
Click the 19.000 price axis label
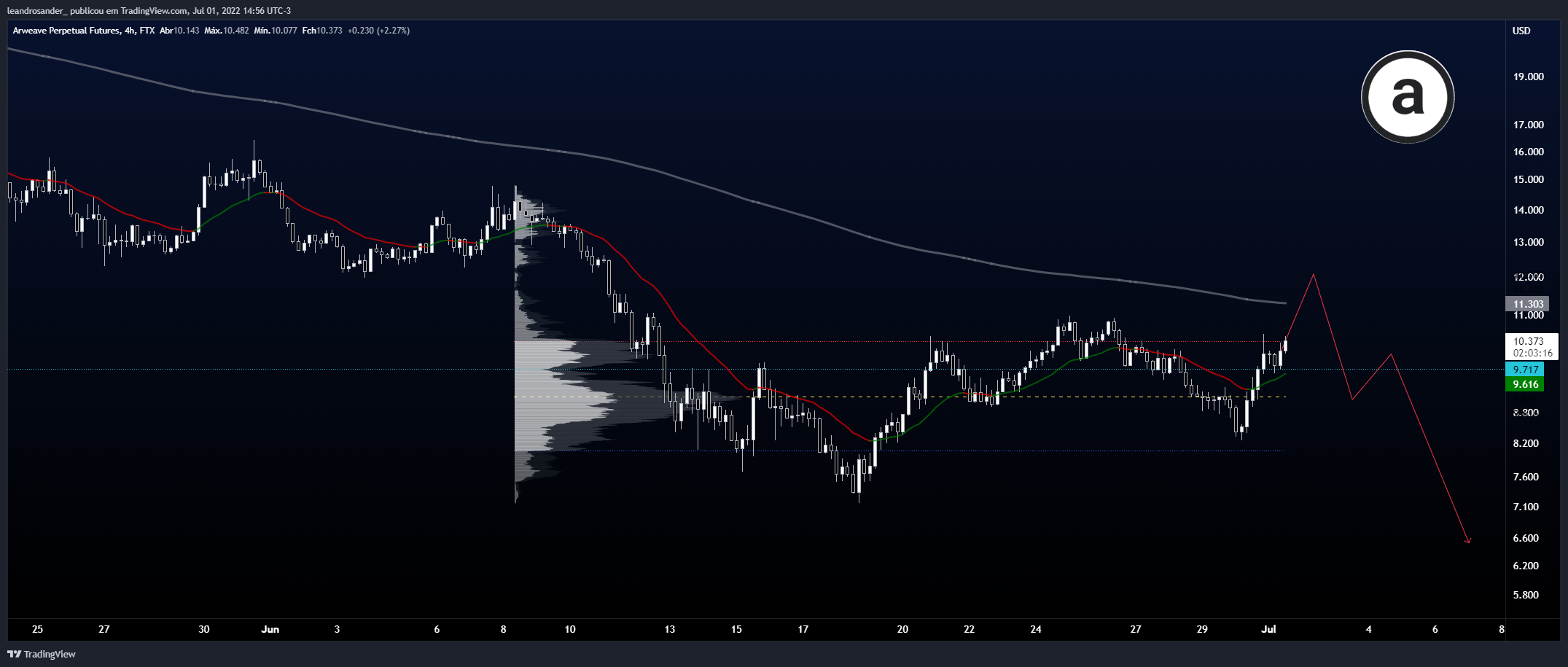click(x=1529, y=77)
